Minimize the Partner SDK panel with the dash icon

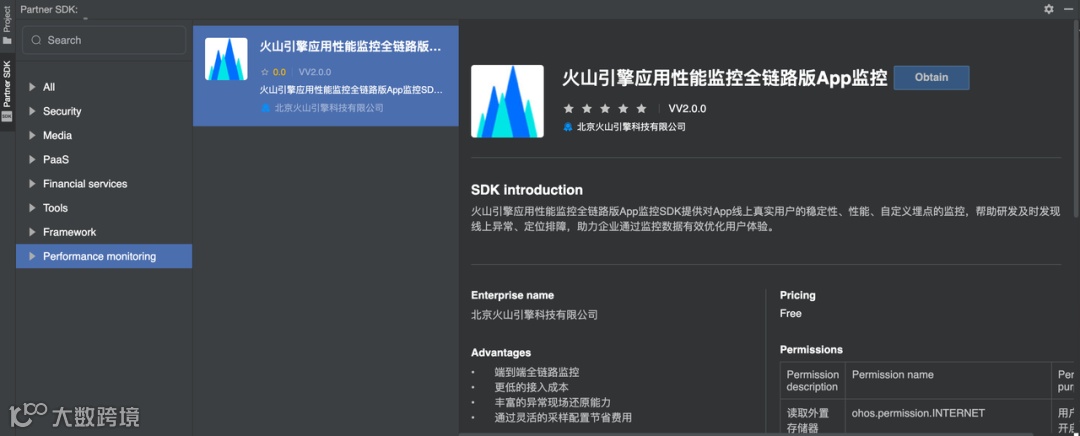(x=1068, y=9)
